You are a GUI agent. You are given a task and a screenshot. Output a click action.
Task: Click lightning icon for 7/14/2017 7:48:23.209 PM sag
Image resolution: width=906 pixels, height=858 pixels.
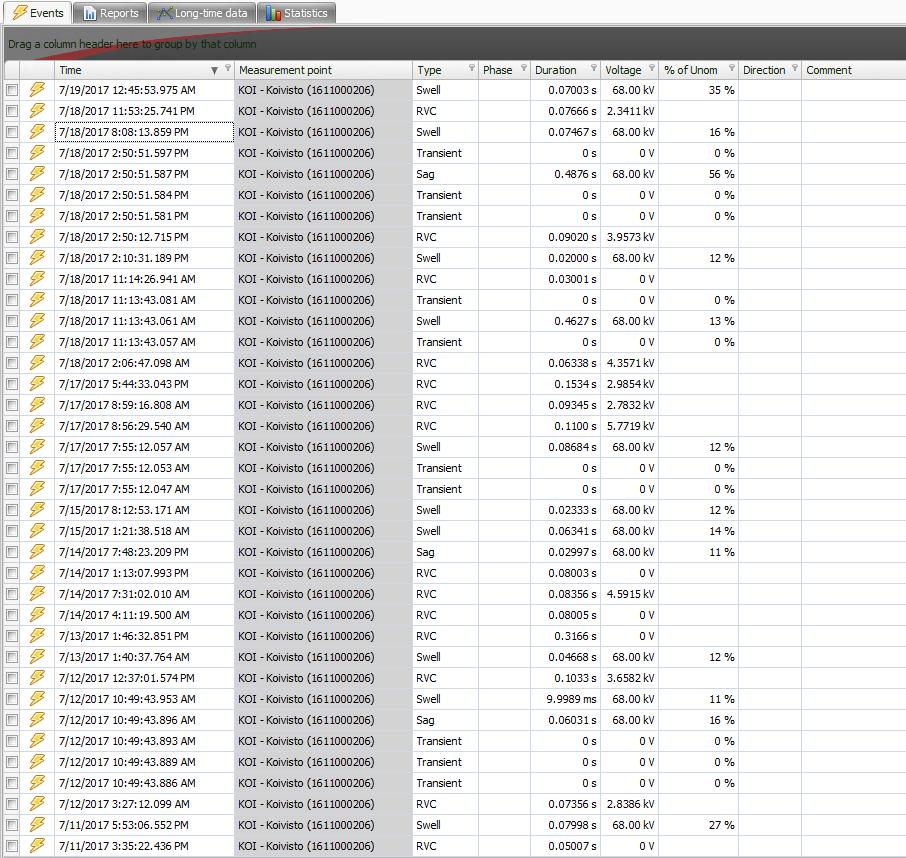37,552
